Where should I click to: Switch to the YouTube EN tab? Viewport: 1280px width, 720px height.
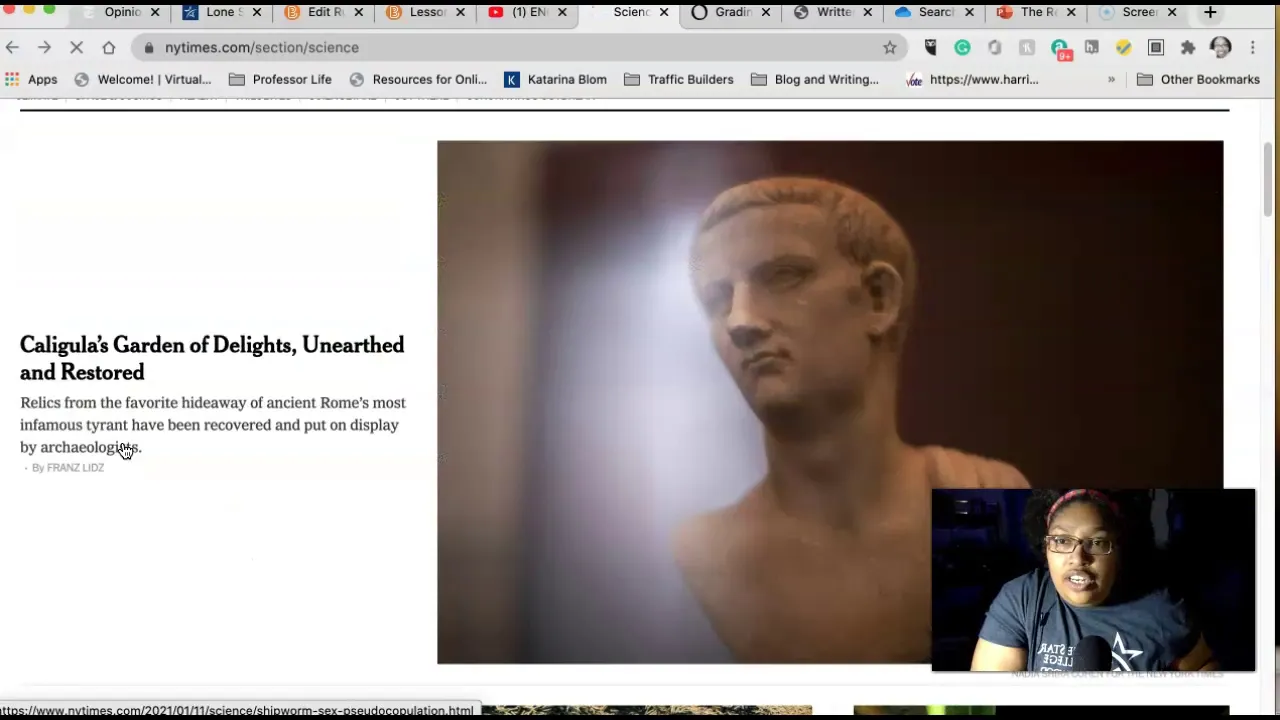pos(528,12)
